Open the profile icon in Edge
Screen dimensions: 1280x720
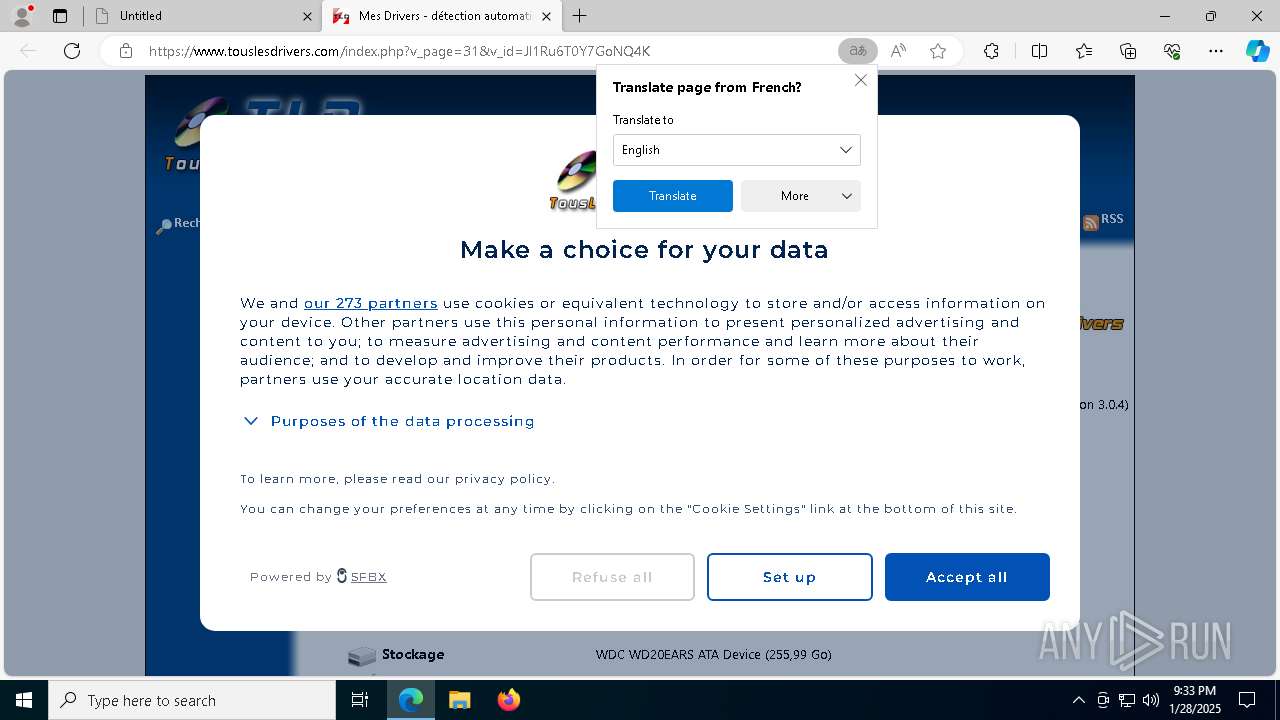pos(22,16)
